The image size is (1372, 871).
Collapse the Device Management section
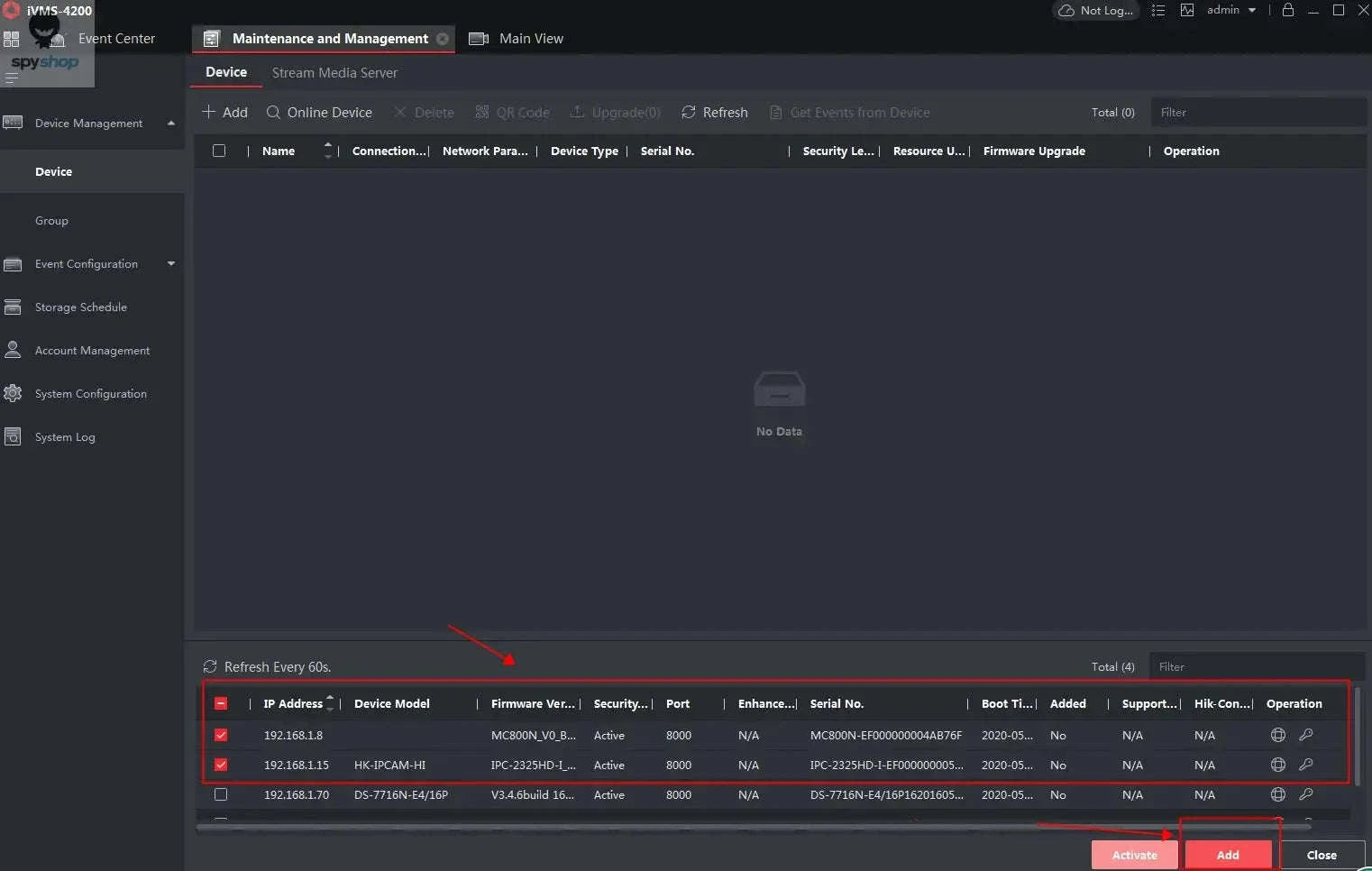(x=170, y=124)
